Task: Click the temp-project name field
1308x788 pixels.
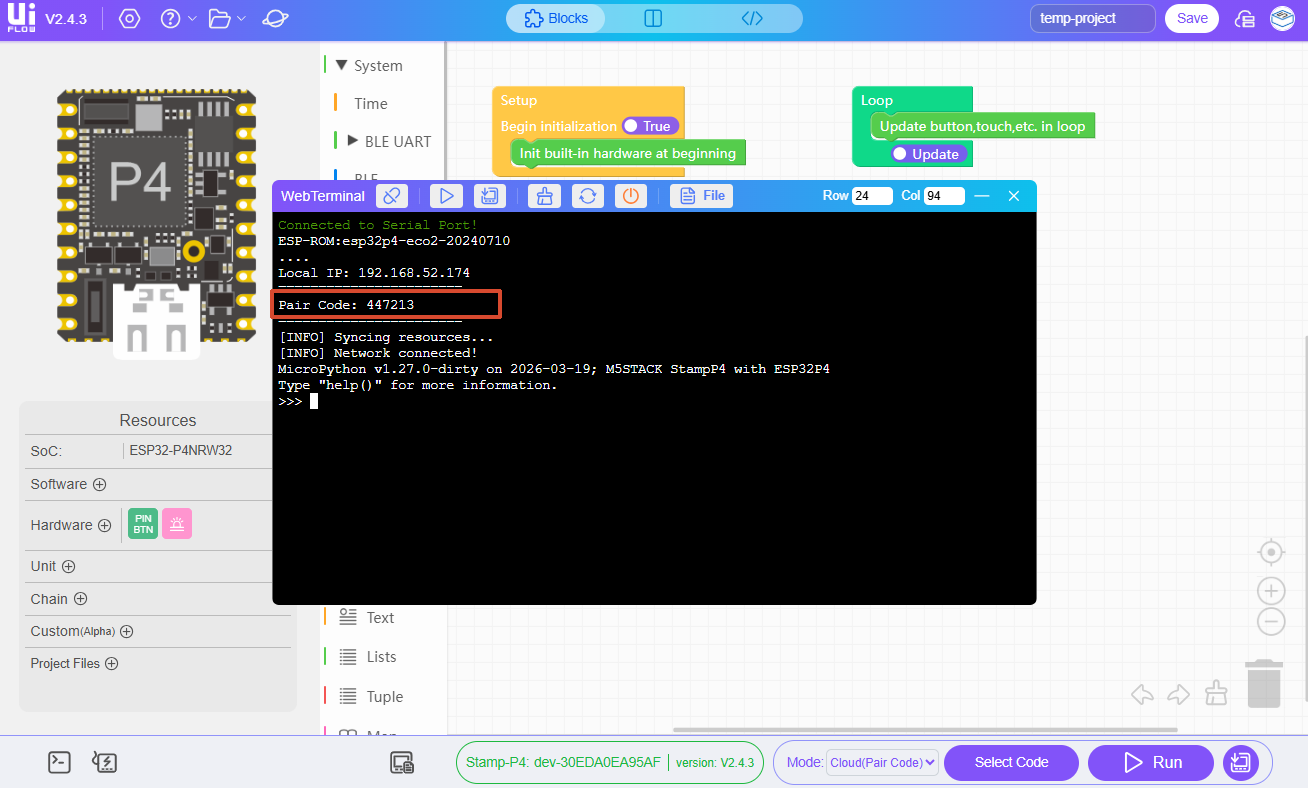Action: pyautogui.click(x=1092, y=18)
